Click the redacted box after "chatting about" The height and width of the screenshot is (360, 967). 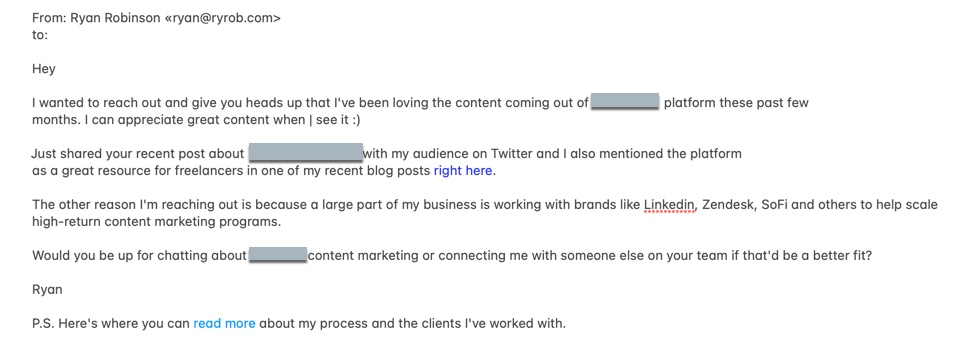click(278, 255)
